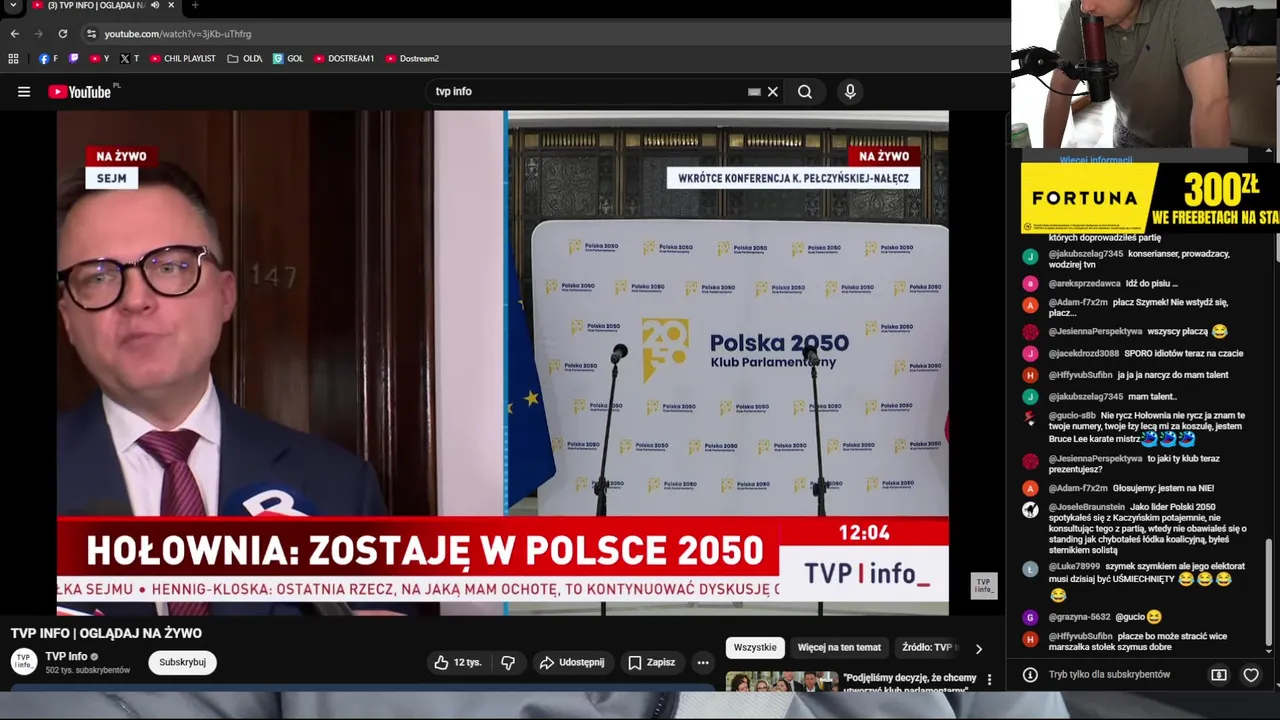
Task: Click the TVP info watermark on the video
Action: (x=984, y=586)
